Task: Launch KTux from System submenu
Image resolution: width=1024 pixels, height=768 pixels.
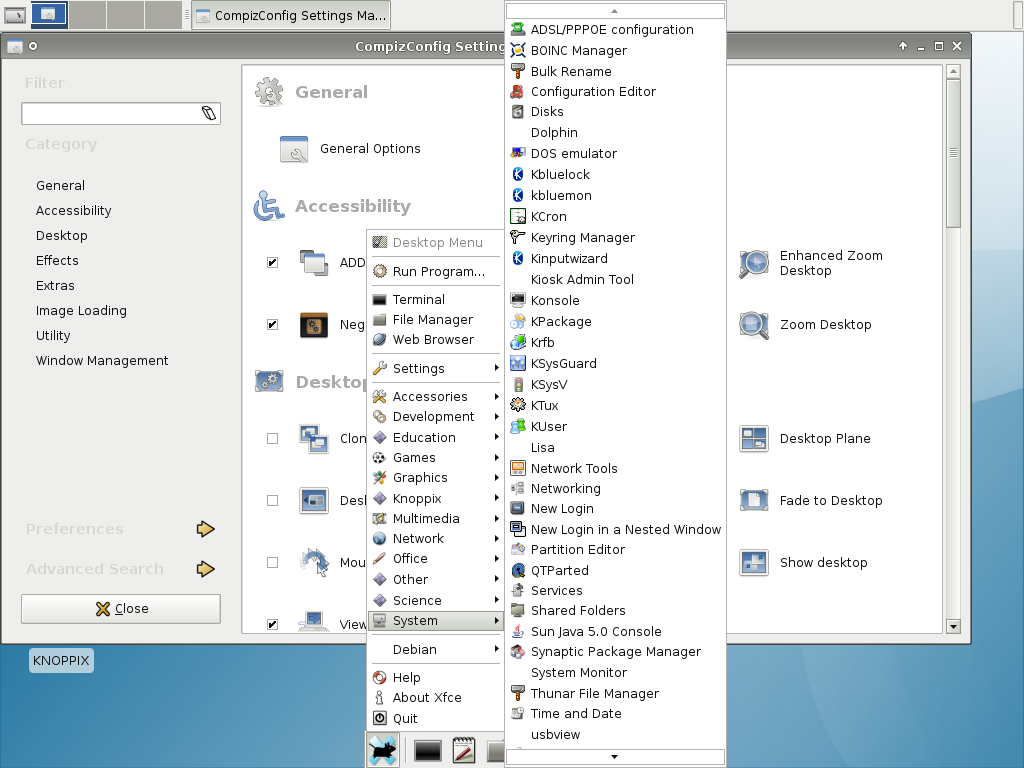Action: coord(615,406)
